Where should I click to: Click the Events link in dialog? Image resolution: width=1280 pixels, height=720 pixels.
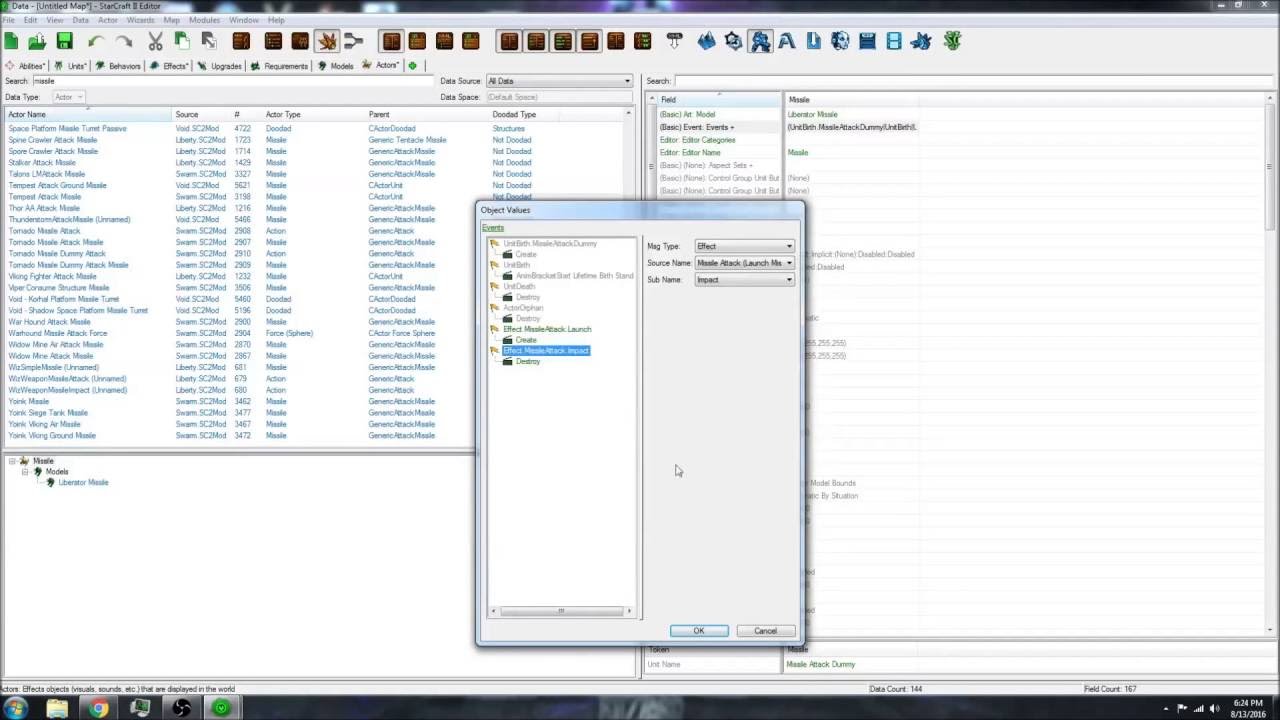493,228
